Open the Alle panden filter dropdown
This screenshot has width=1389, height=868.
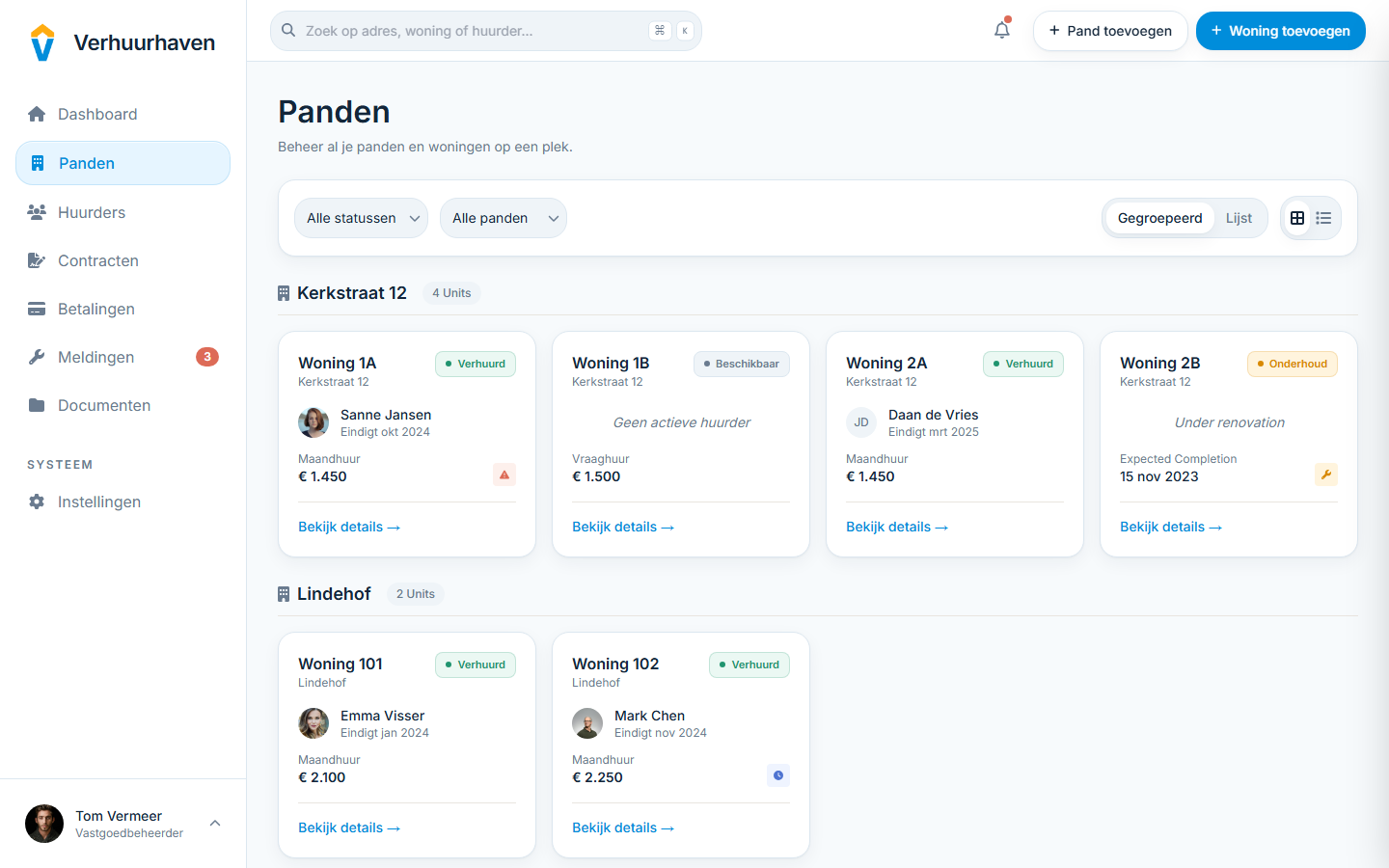pyautogui.click(x=503, y=218)
